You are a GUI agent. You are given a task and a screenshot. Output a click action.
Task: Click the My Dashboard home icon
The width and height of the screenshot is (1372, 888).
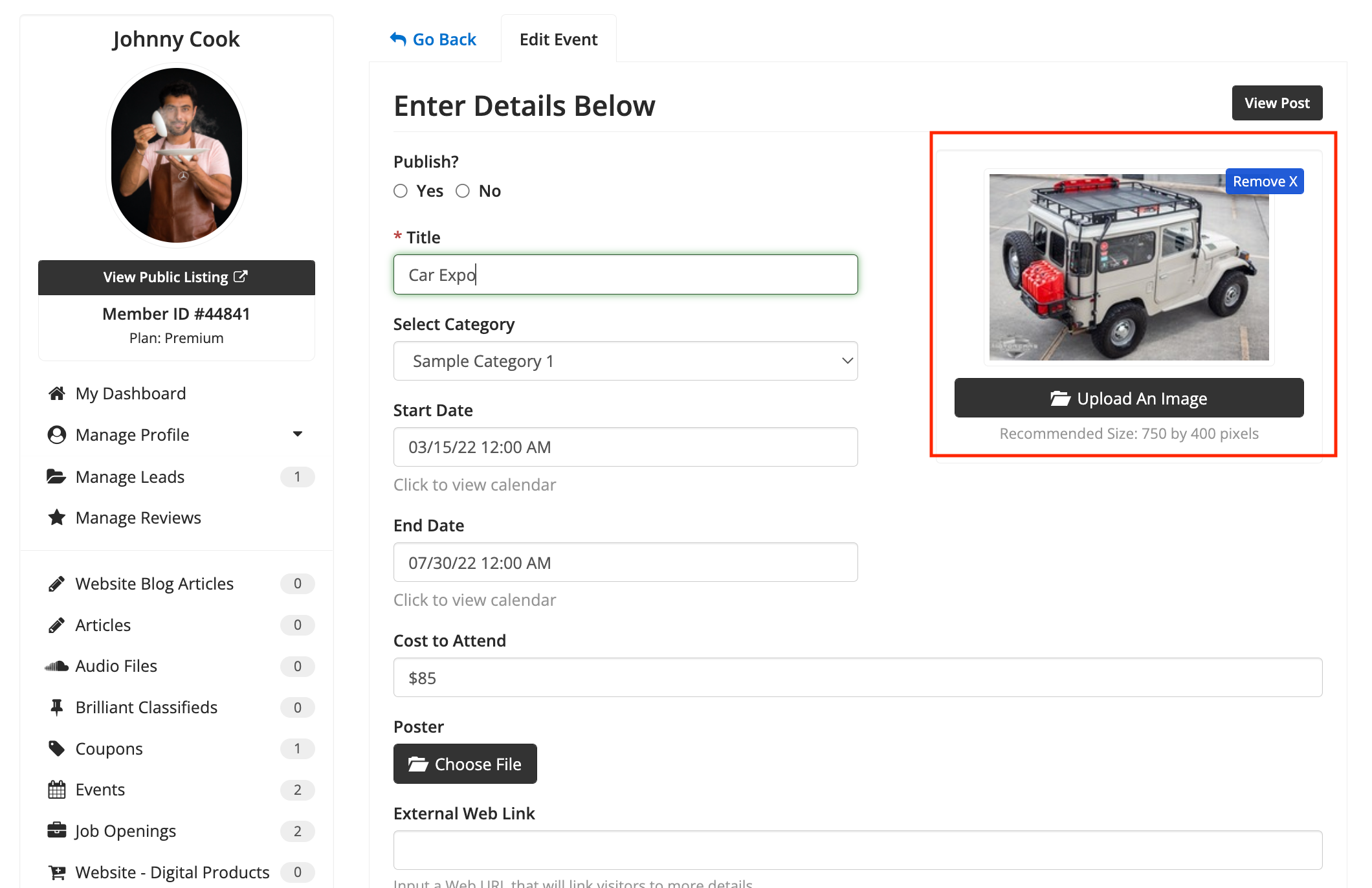57,394
